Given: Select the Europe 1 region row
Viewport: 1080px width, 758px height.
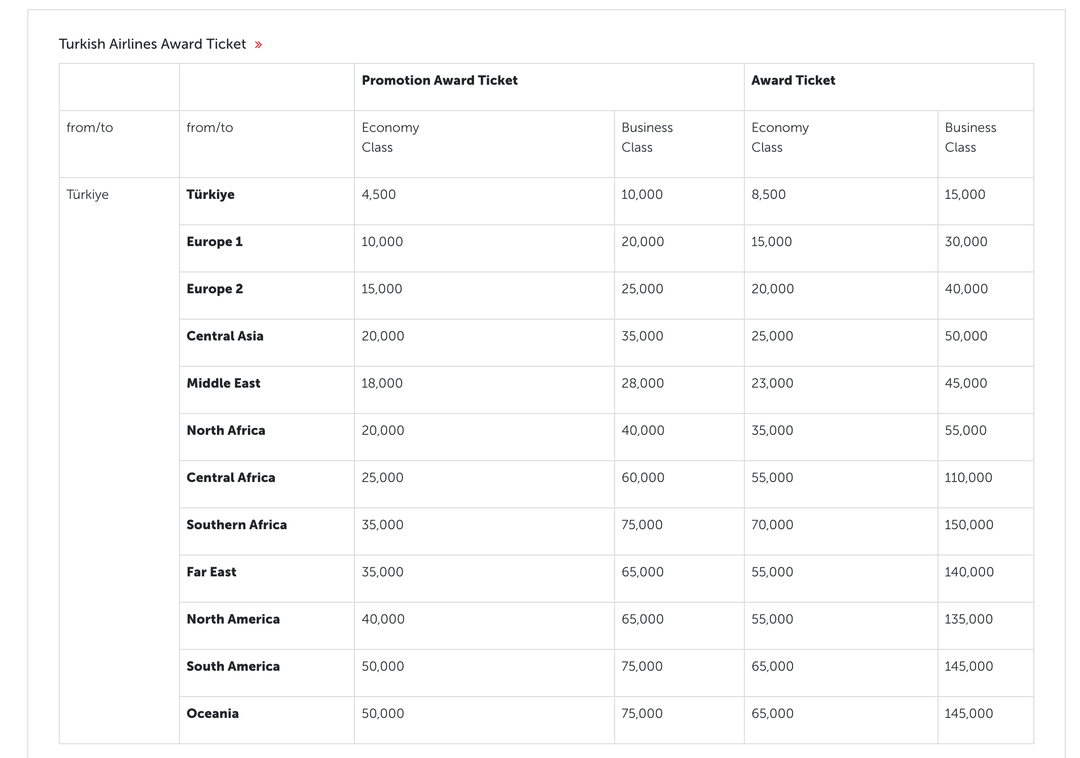Looking at the screenshot, I should (214, 241).
